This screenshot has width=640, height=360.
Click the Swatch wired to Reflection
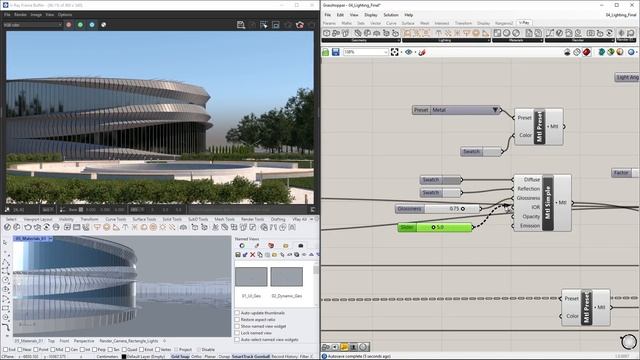[x=441, y=193]
